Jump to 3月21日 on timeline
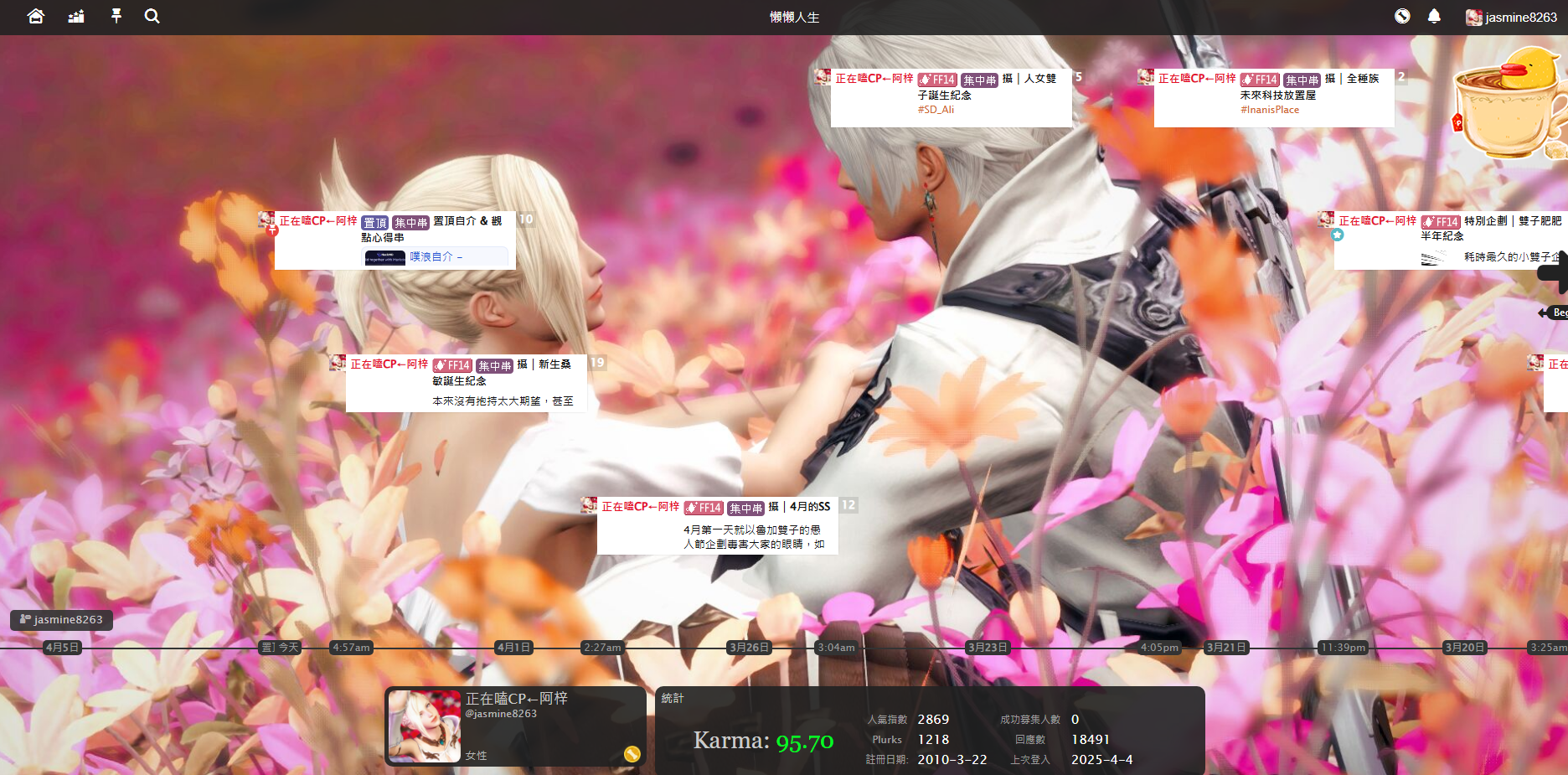The image size is (1568, 775). click(1226, 648)
